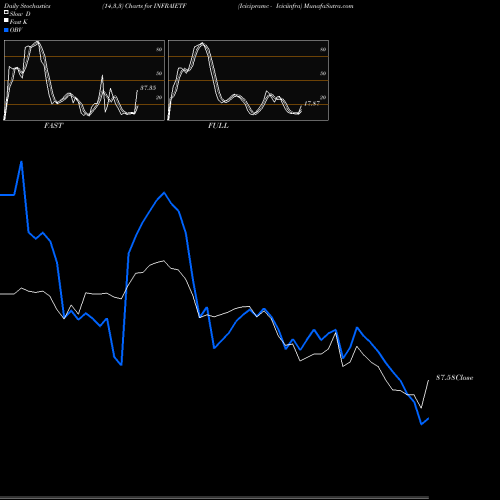Screen dimensions: 500x500
Task: Click the OBV line's lowest point before the close
Action: [x=421, y=424]
